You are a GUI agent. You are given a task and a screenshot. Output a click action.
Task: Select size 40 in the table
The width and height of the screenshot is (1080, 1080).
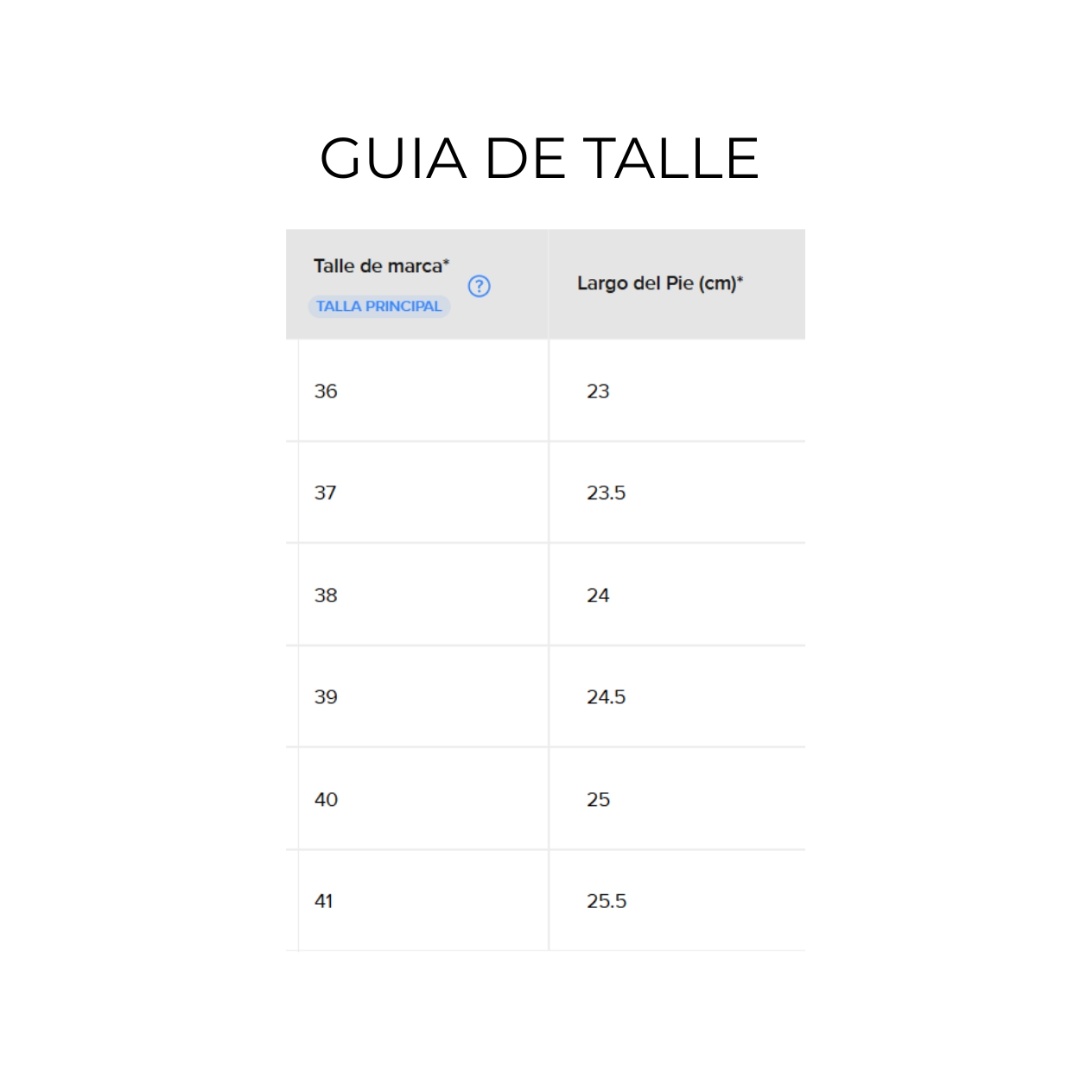click(x=326, y=799)
